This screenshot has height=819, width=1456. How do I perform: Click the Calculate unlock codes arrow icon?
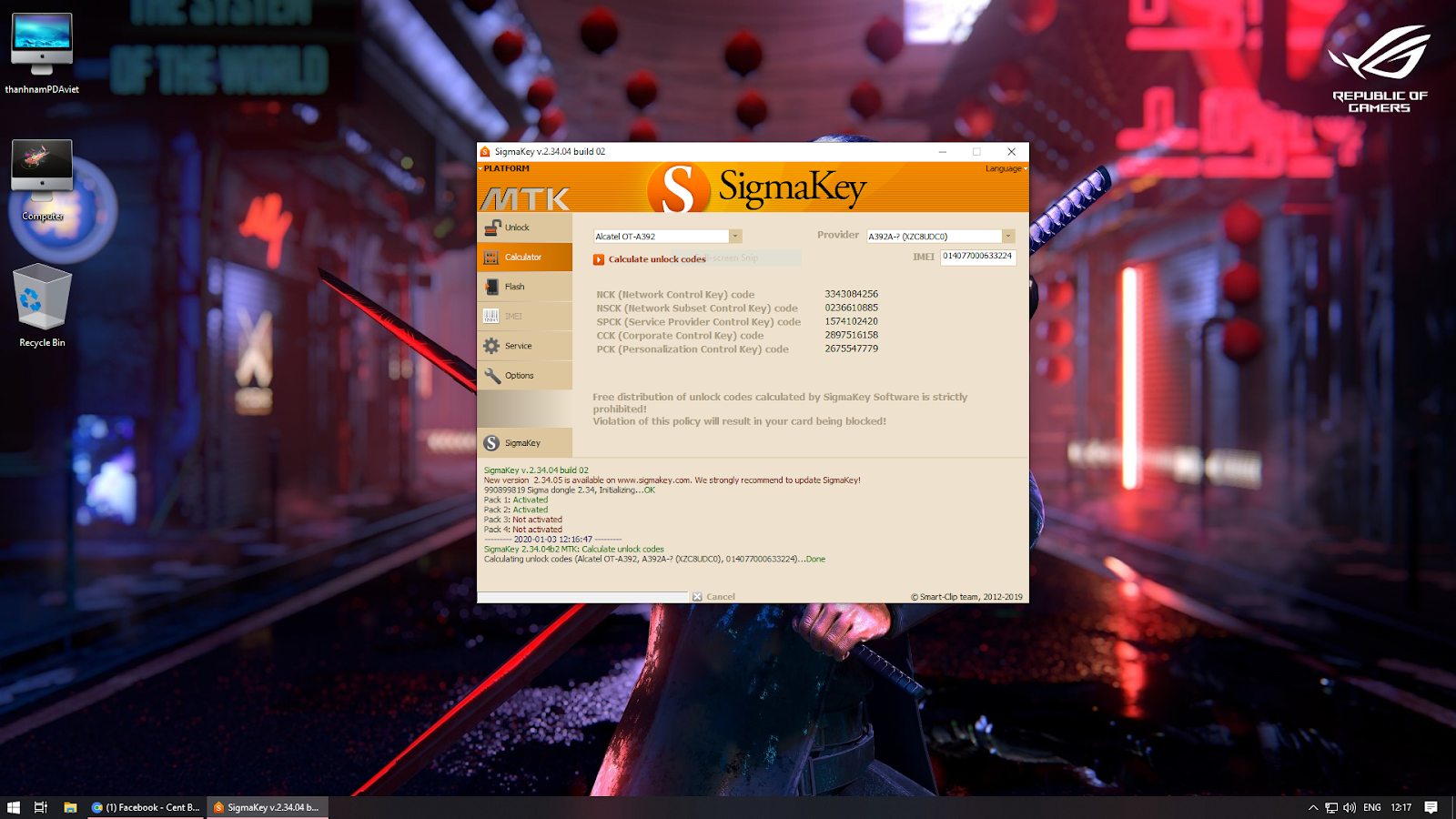click(x=599, y=259)
